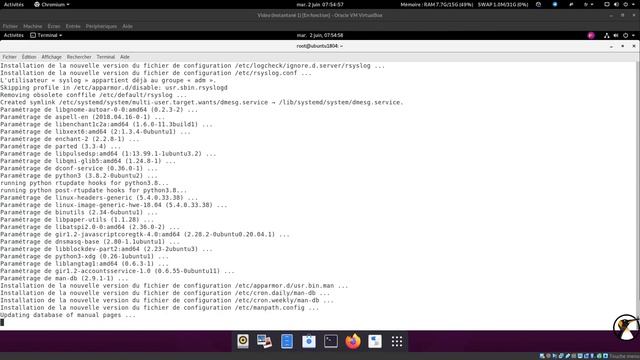The image size is (640, 360).
Task: Click the Terminal icon in the dock
Action: (x=331, y=341)
